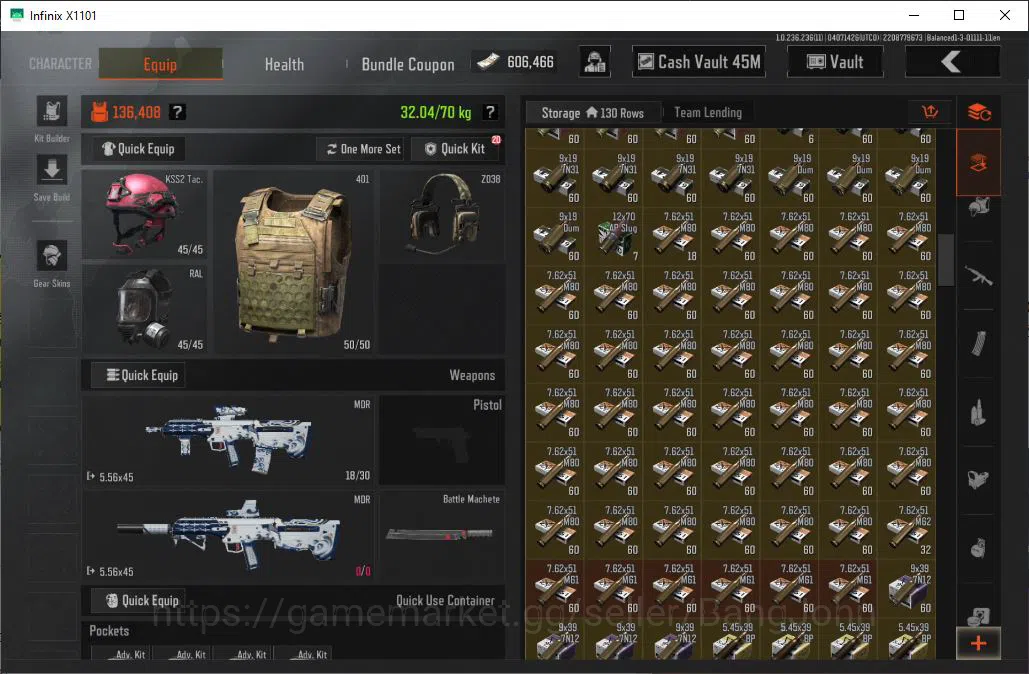Click the storage sort icon above item grid

pos(930,112)
